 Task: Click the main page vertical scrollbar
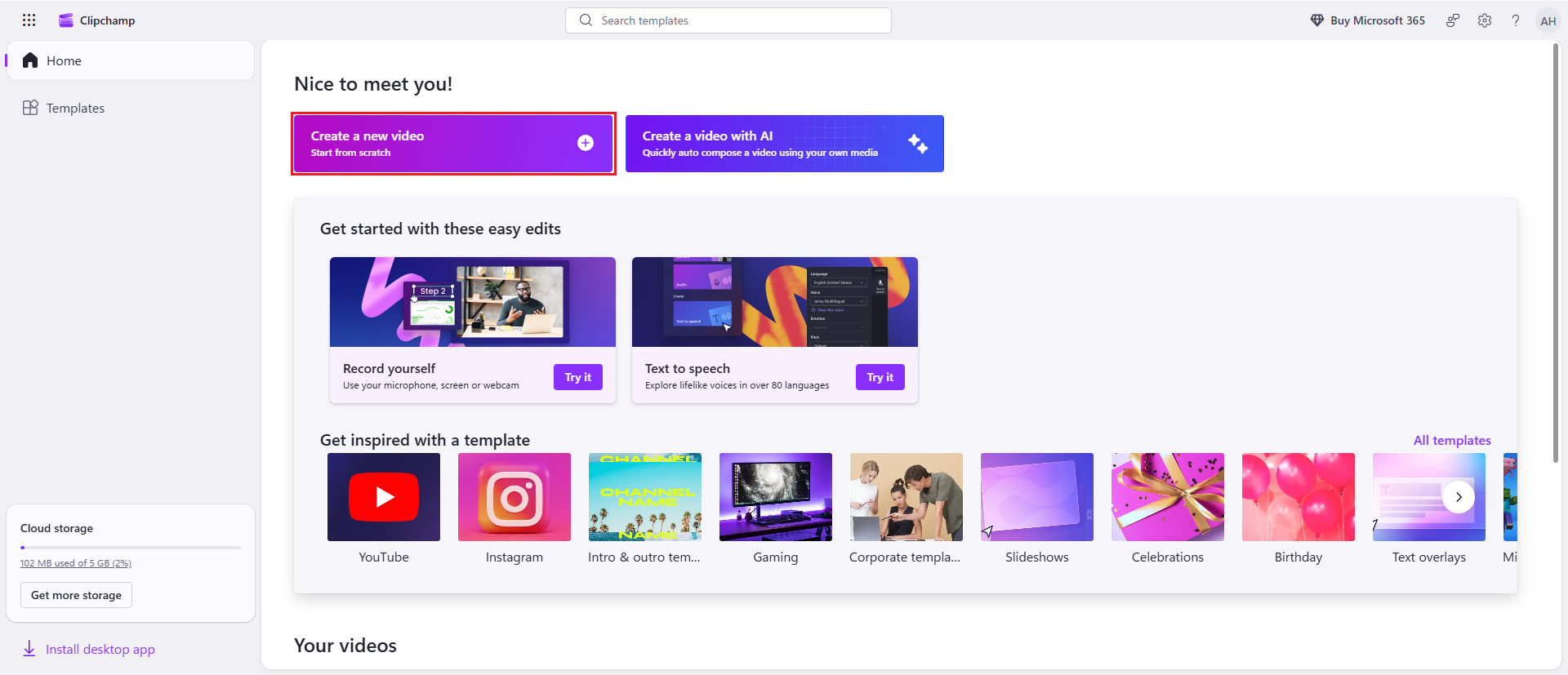point(1556,253)
